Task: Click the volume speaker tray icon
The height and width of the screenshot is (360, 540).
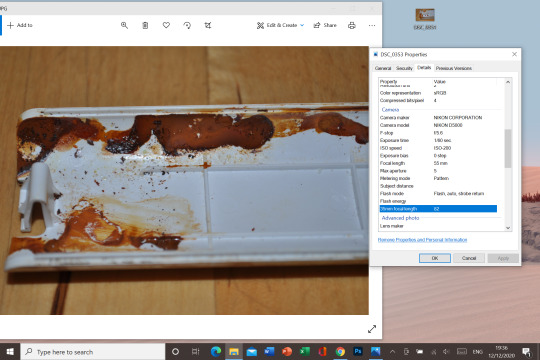Action: (446, 352)
